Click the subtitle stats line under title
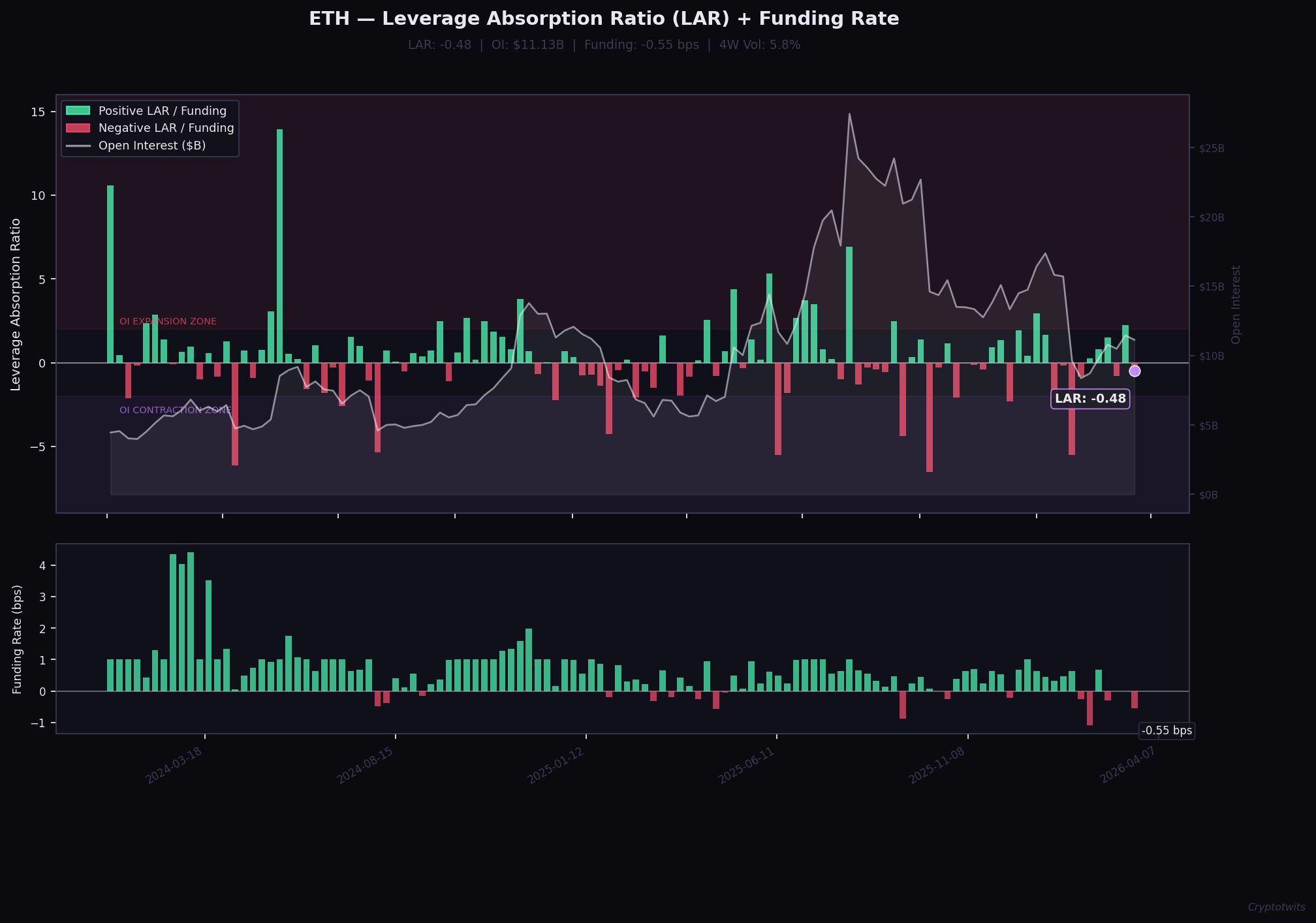Image resolution: width=1316 pixels, height=923 pixels. click(604, 45)
